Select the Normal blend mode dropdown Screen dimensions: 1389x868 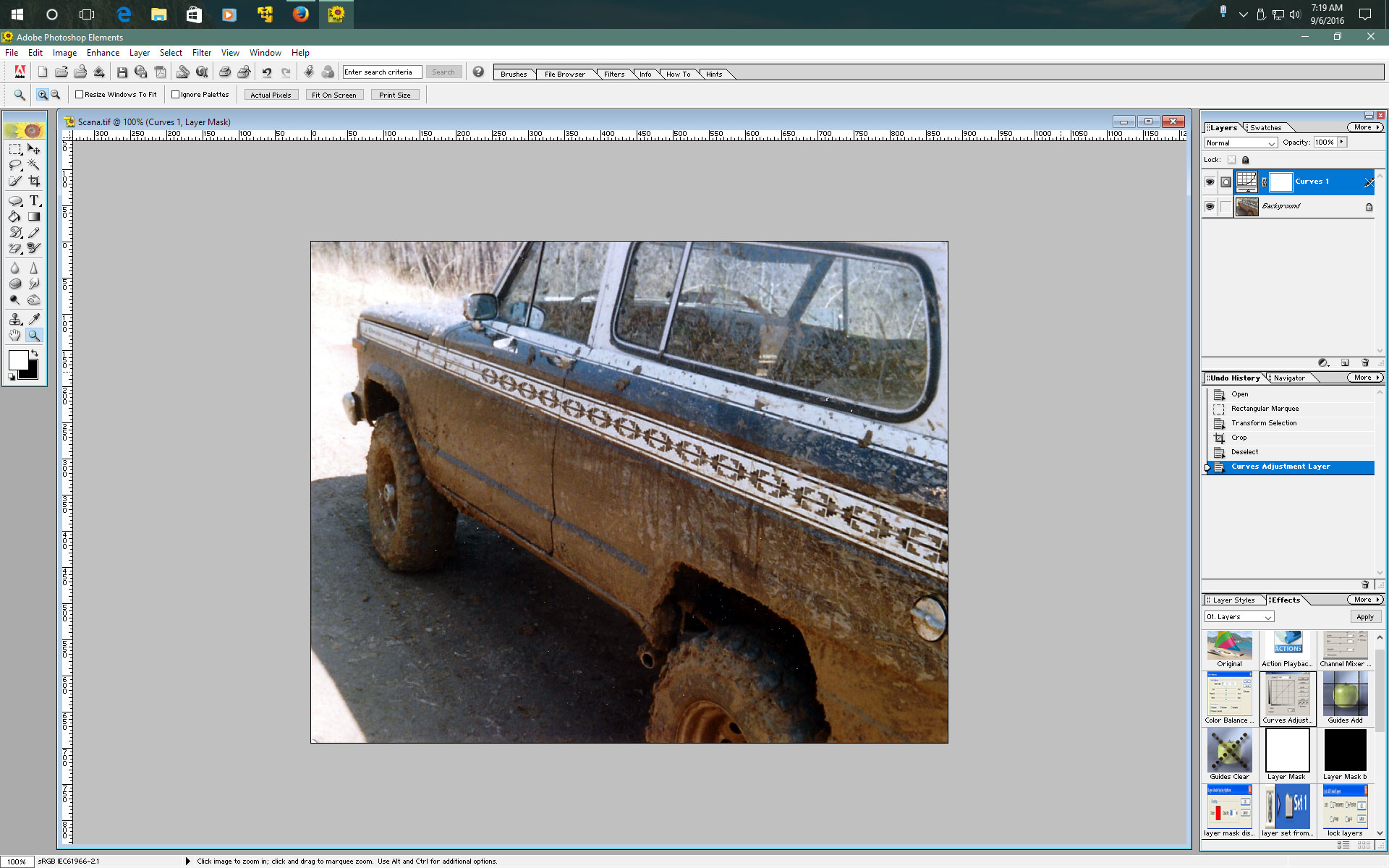point(1237,142)
